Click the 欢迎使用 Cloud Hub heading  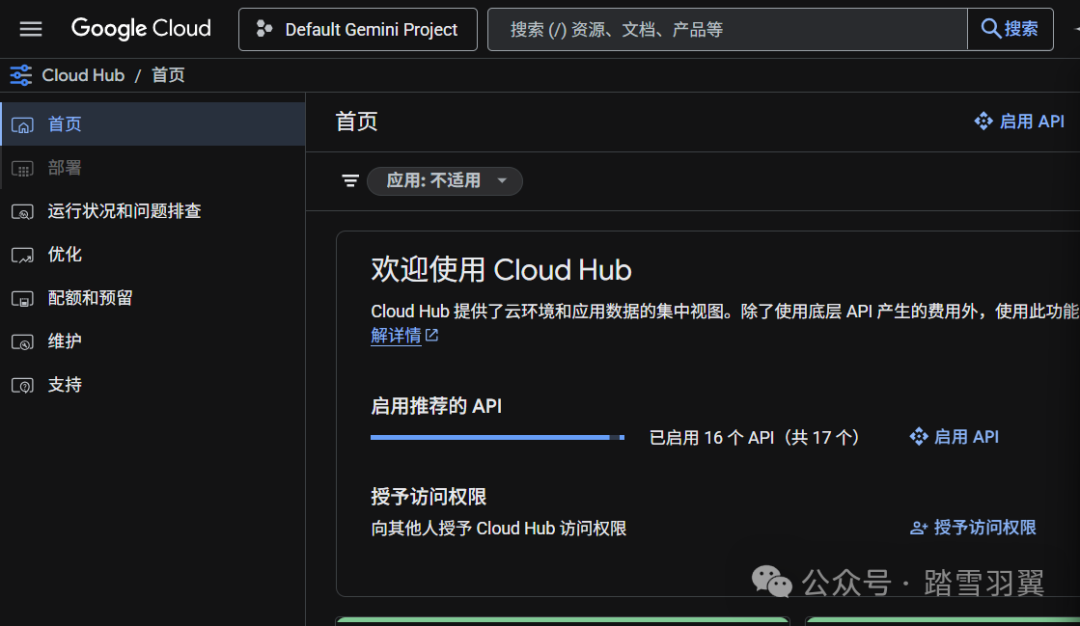tap(501, 270)
